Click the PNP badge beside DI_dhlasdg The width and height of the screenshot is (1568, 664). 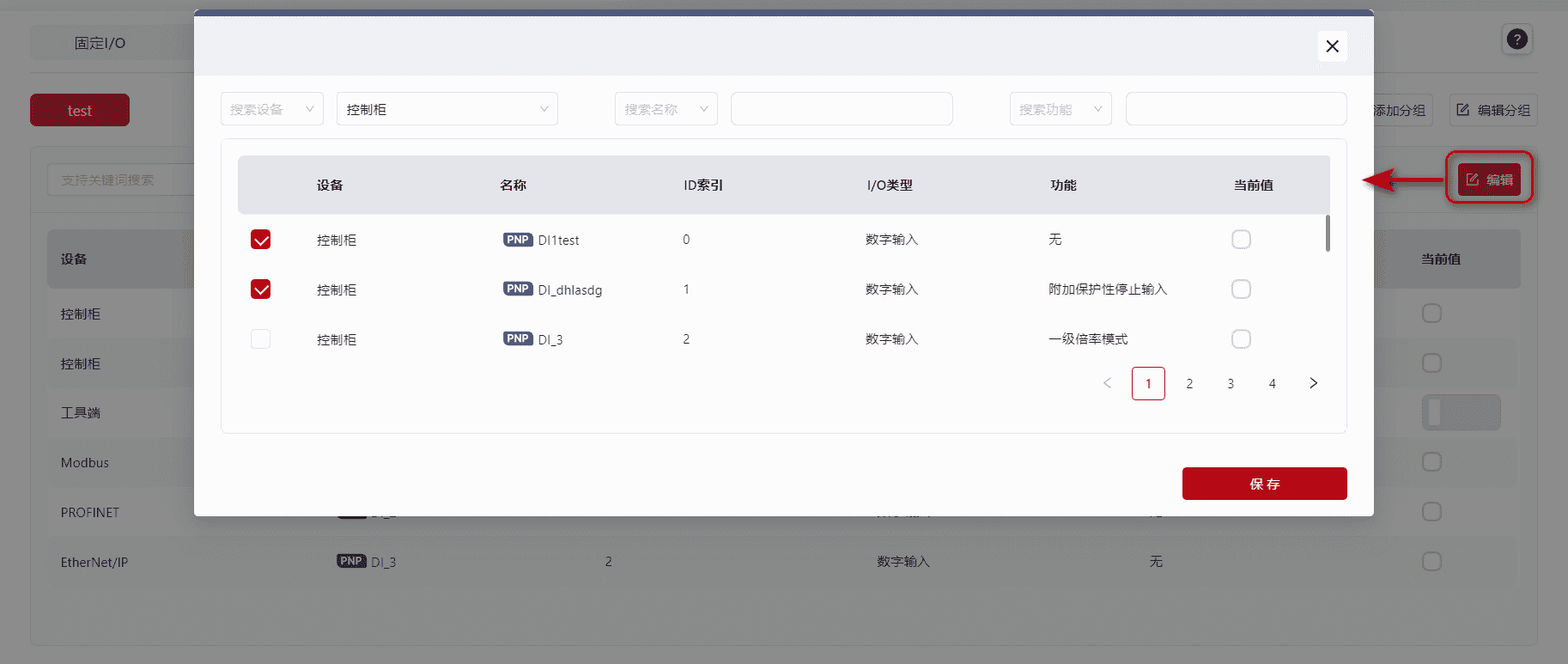pyautogui.click(x=518, y=289)
